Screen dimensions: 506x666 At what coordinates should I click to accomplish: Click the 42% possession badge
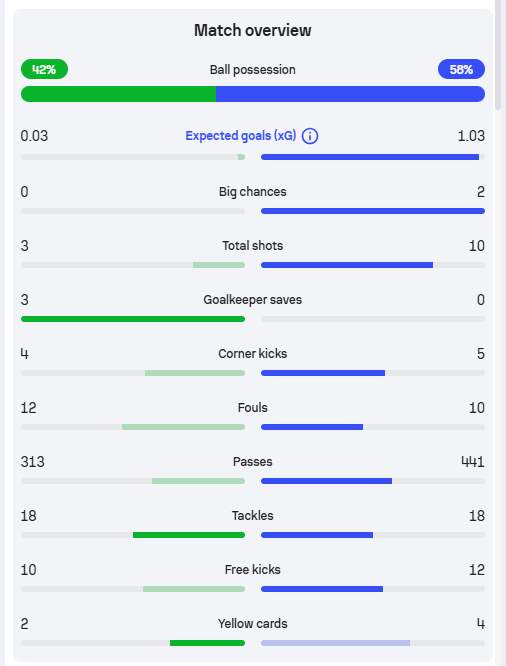[x=44, y=69]
